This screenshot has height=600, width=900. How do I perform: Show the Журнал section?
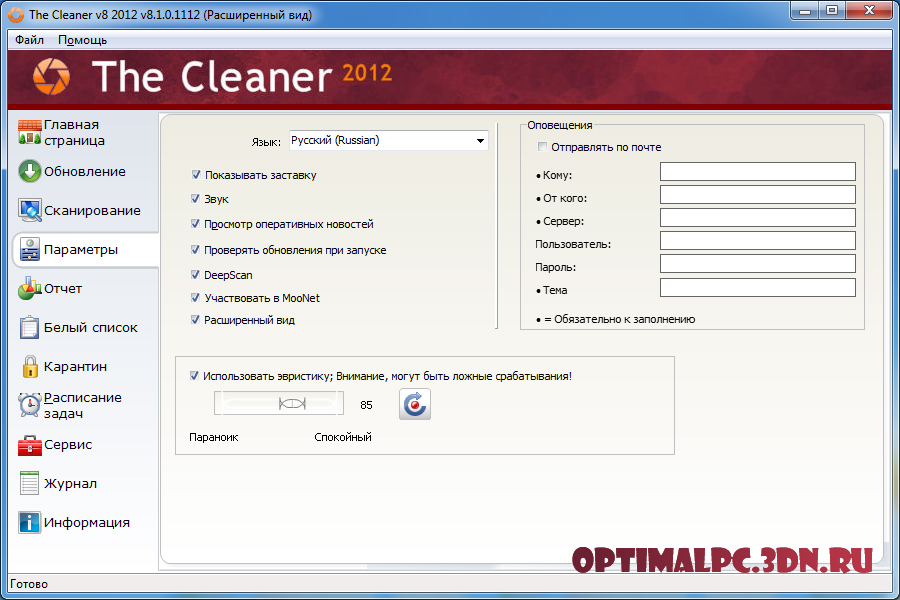click(70, 483)
